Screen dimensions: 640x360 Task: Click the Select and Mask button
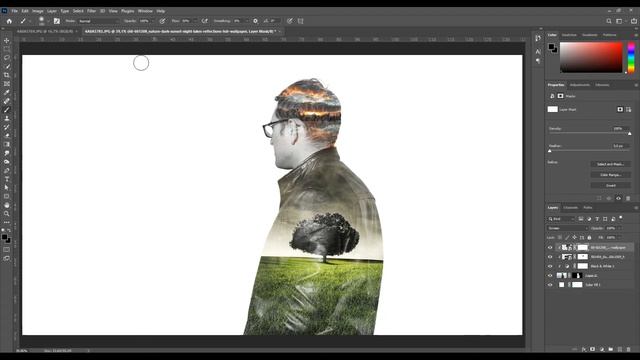point(611,164)
